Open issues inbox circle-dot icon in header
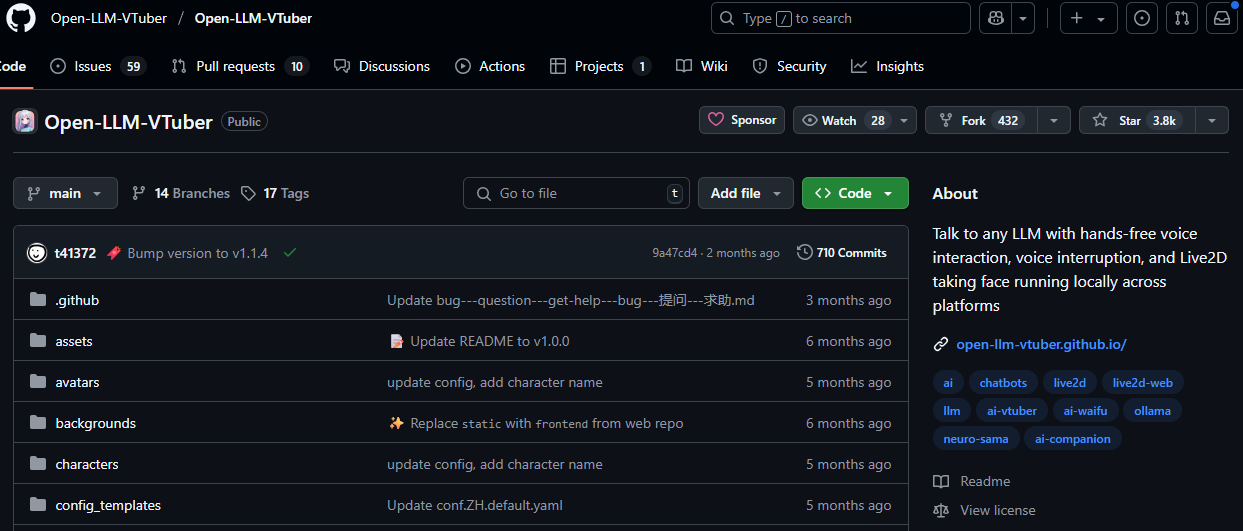The image size is (1243, 531). point(1142,18)
